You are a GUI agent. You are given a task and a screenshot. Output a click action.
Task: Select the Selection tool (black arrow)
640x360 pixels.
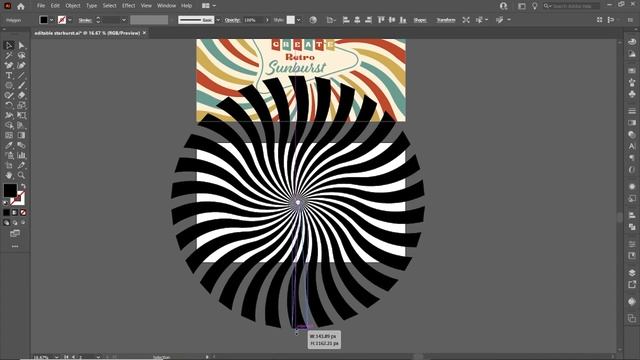(x=9, y=45)
